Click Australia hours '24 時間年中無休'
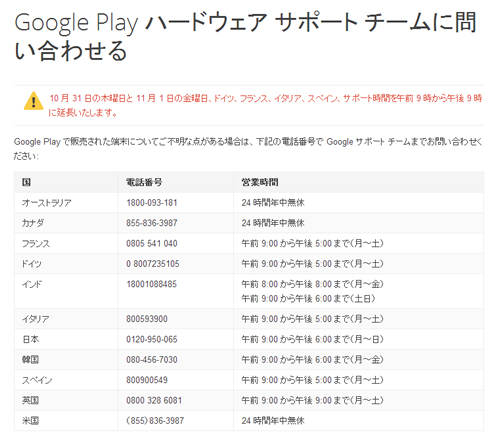This screenshot has width=500, height=445. (x=273, y=203)
